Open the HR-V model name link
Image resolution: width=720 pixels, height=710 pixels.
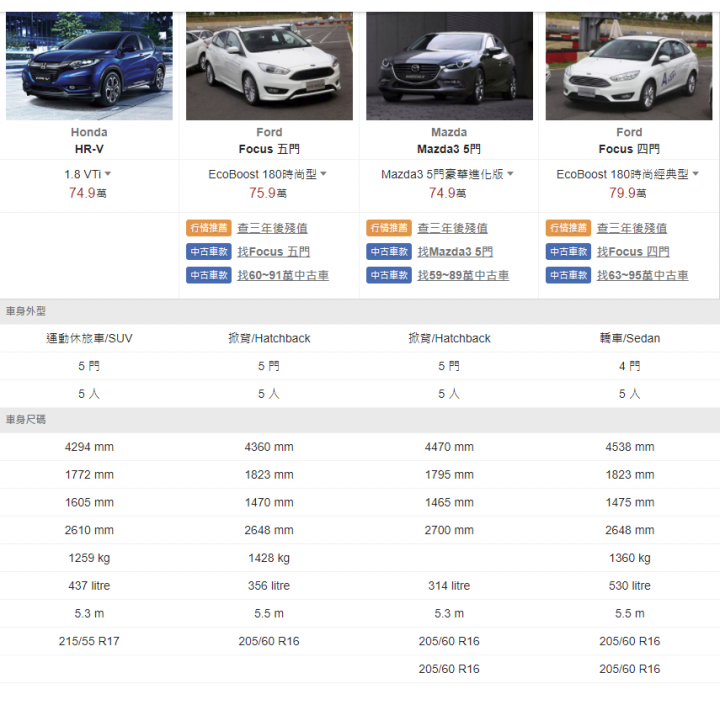point(89,149)
